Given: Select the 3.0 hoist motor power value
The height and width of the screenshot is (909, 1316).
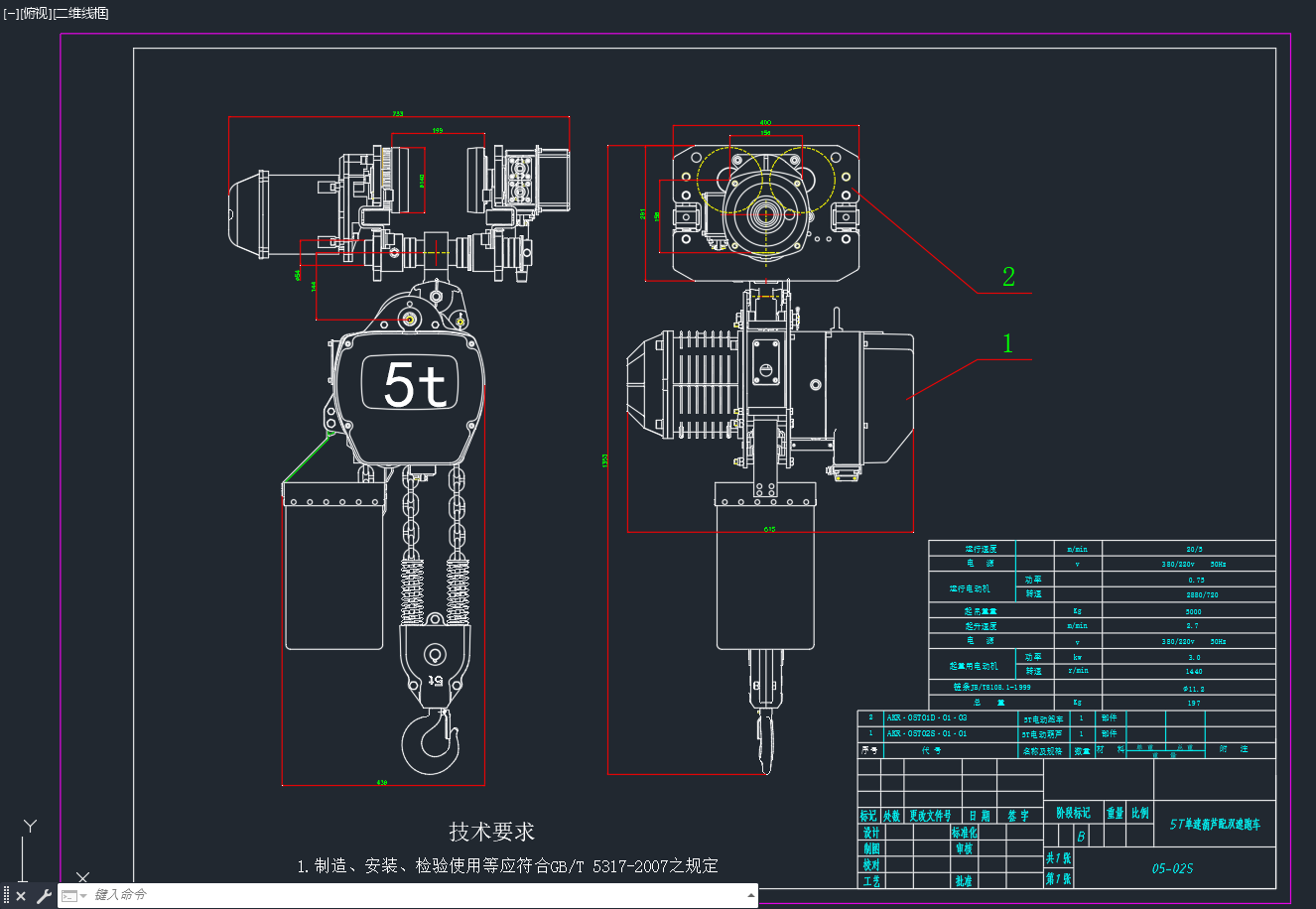Looking at the screenshot, I should (1194, 657).
